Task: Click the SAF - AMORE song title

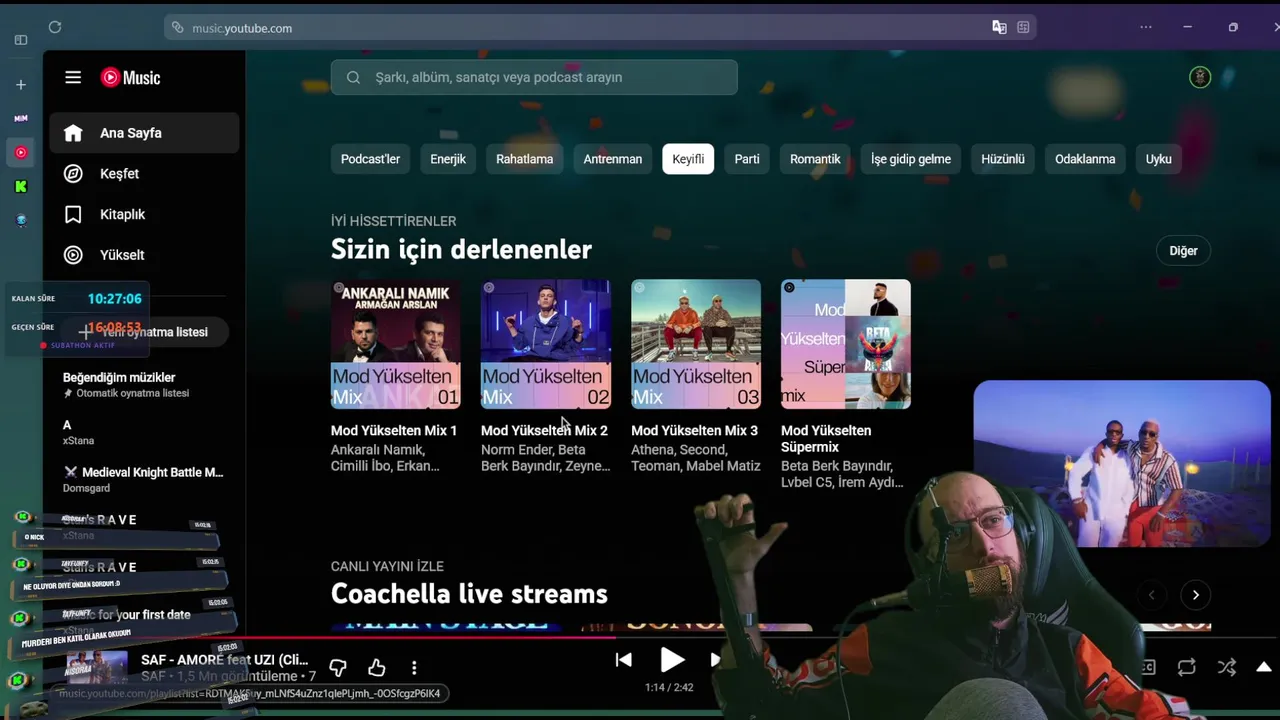Action: pyautogui.click(x=225, y=660)
